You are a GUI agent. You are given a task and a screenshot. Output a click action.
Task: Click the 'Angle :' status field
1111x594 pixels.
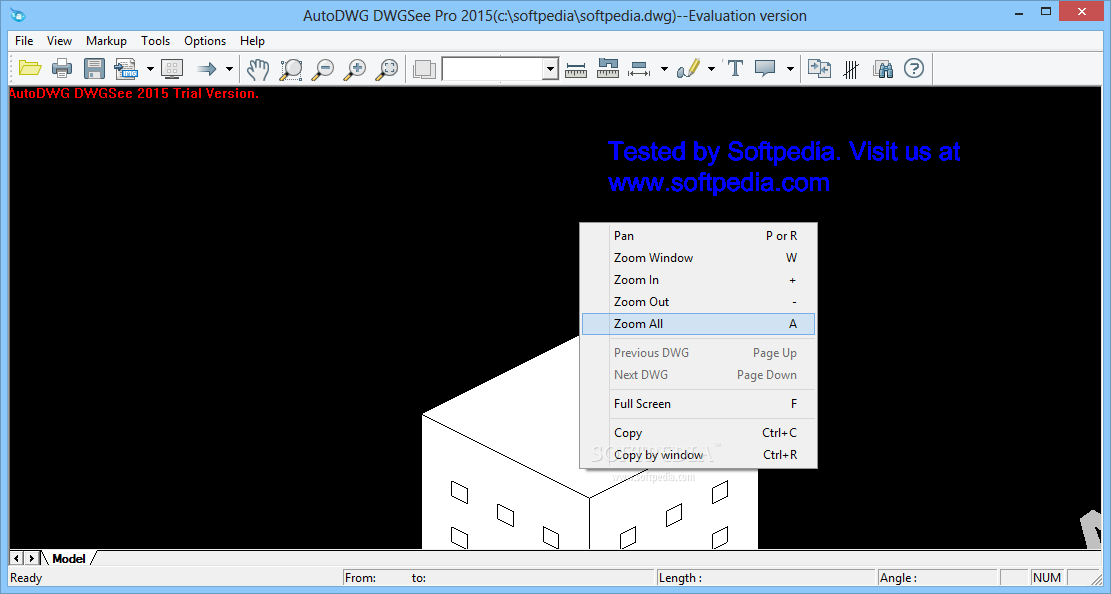click(937, 578)
